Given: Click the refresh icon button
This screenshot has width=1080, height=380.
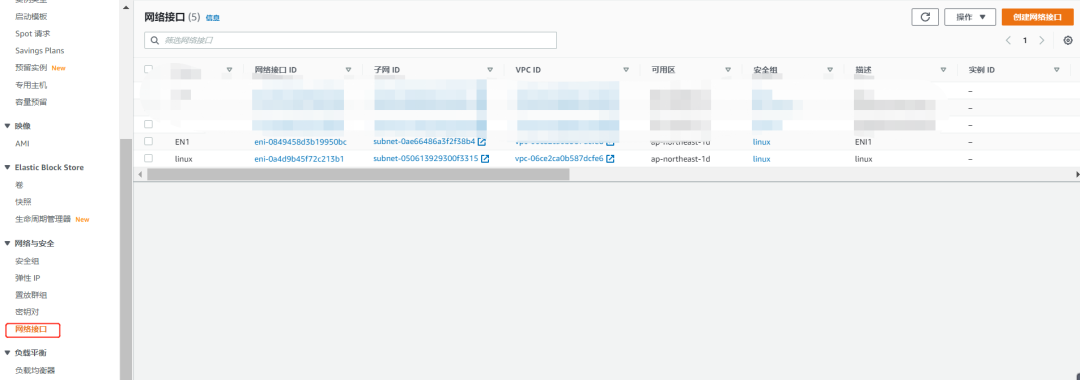Looking at the screenshot, I should tap(925, 17).
